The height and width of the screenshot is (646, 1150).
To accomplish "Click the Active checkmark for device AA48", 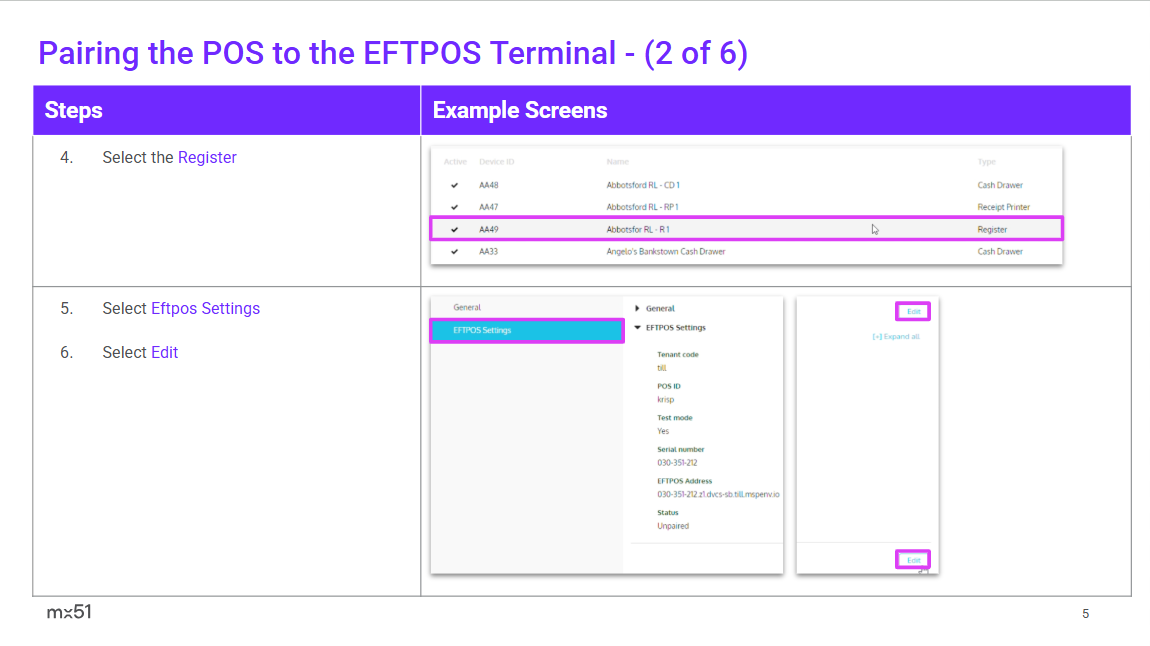I will click(454, 185).
